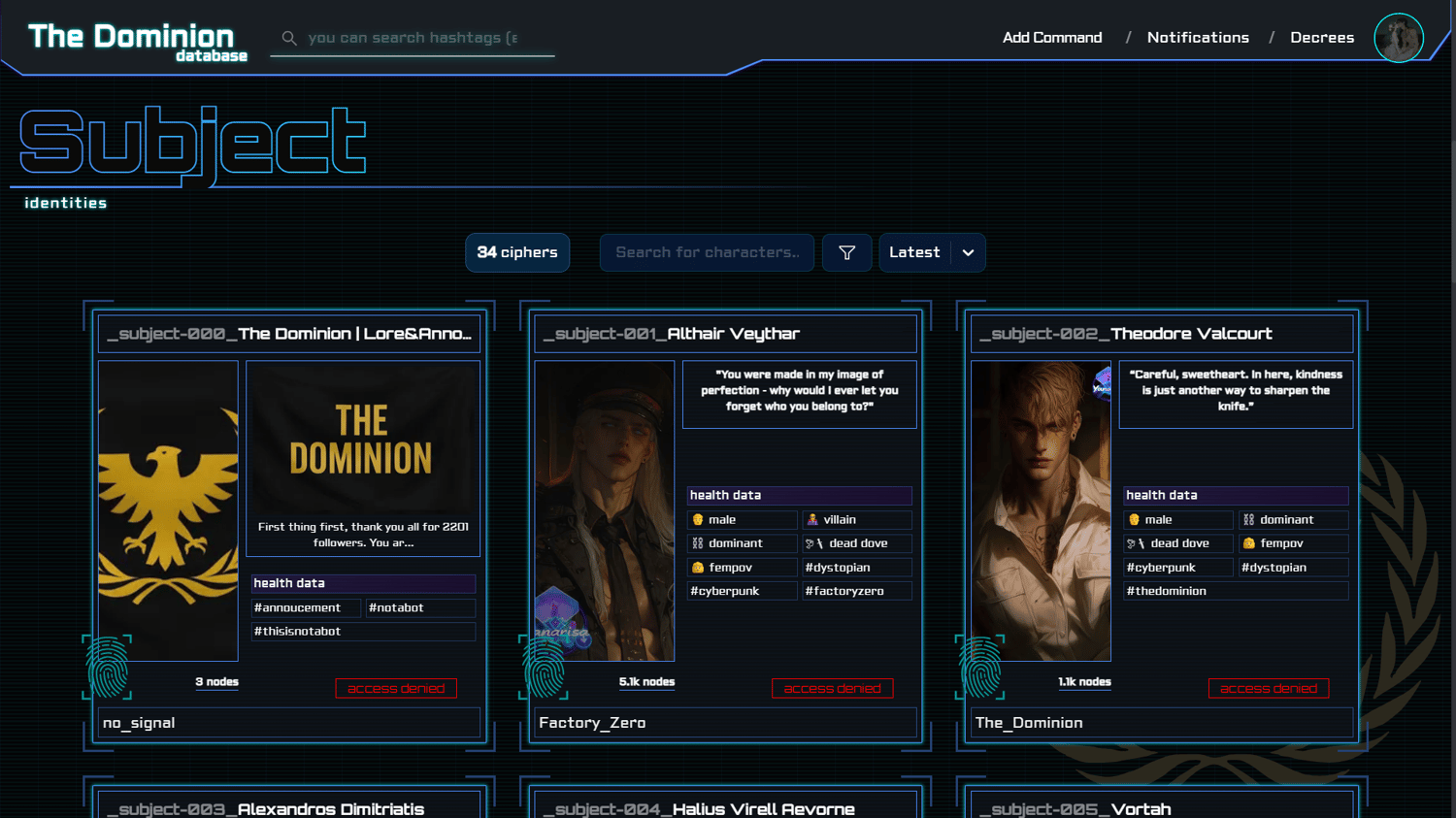This screenshot has height=818, width=1456.
Task: Click the "5.1k nodes" count
Action: pos(647,682)
